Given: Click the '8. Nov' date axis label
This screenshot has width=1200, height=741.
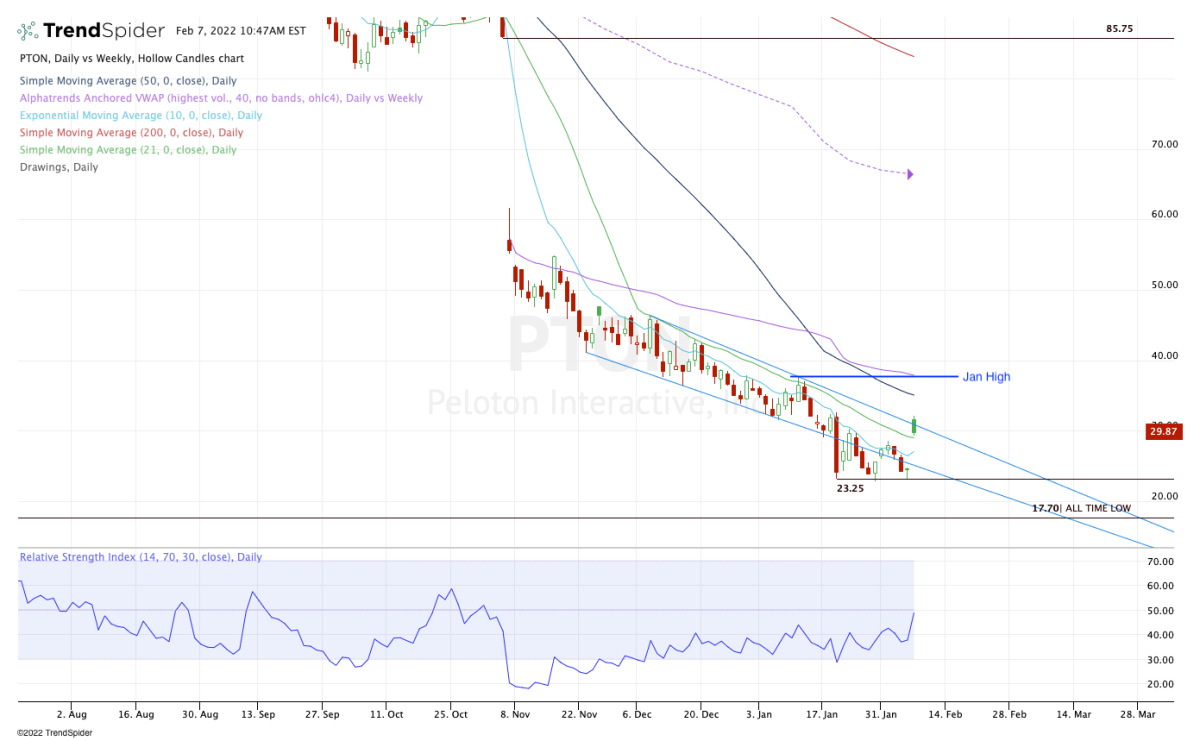Looking at the screenshot, I should (x=514, y=715).
